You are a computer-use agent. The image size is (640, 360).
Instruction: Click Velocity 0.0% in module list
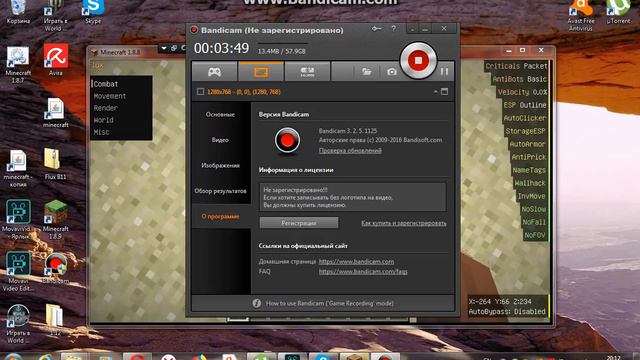pos(522,92)
